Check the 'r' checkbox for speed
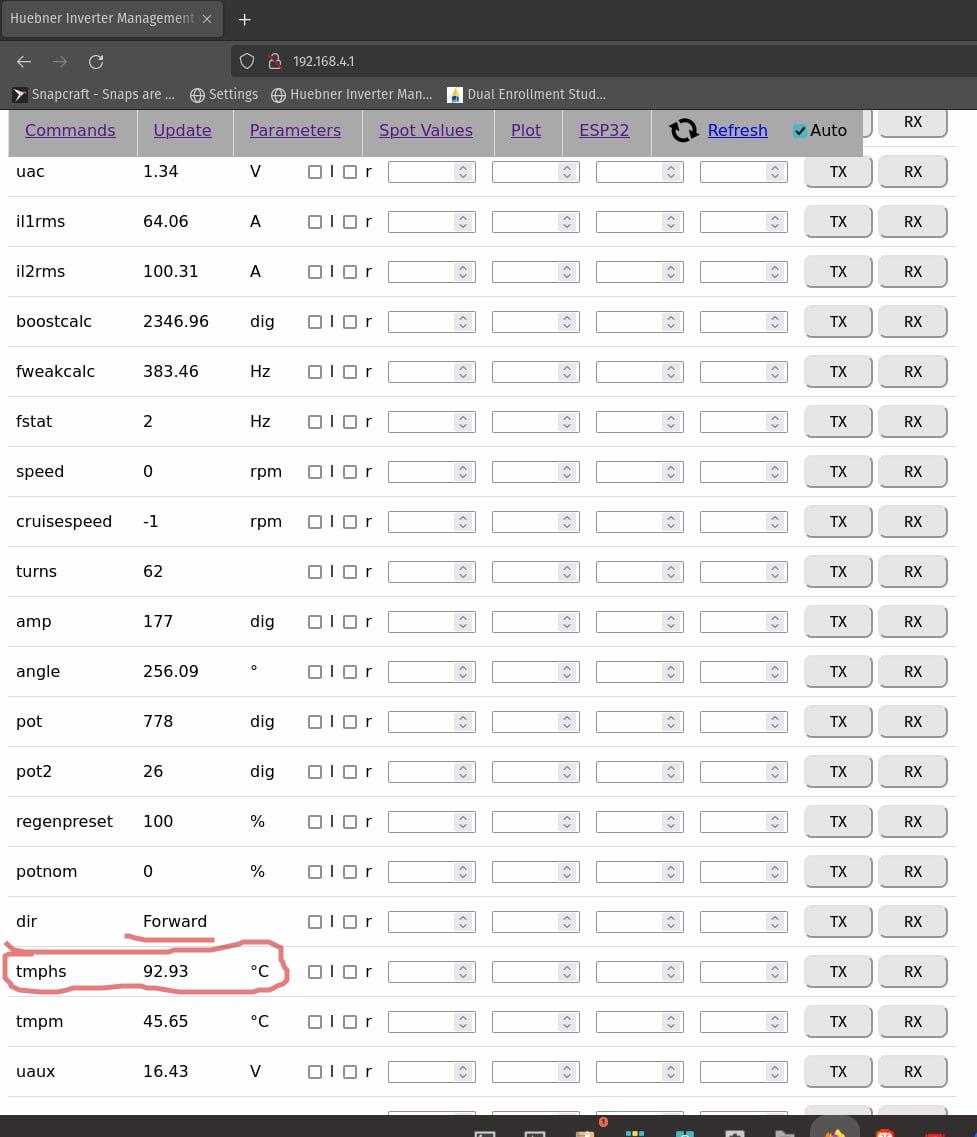The height and width of the screenshot is (1137, 977). (350, 472)
